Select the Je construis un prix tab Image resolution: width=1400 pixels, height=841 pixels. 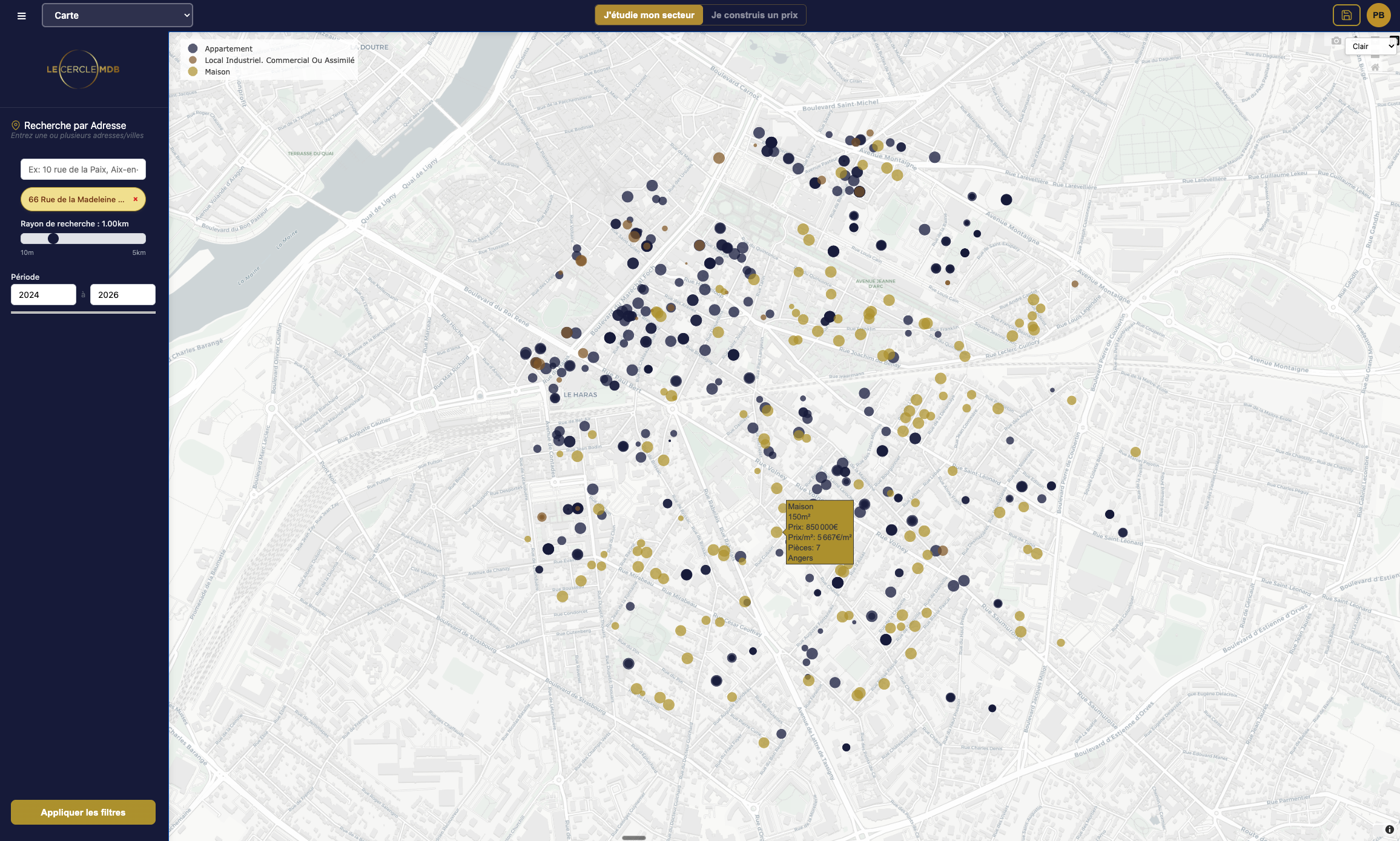[754, 15]
